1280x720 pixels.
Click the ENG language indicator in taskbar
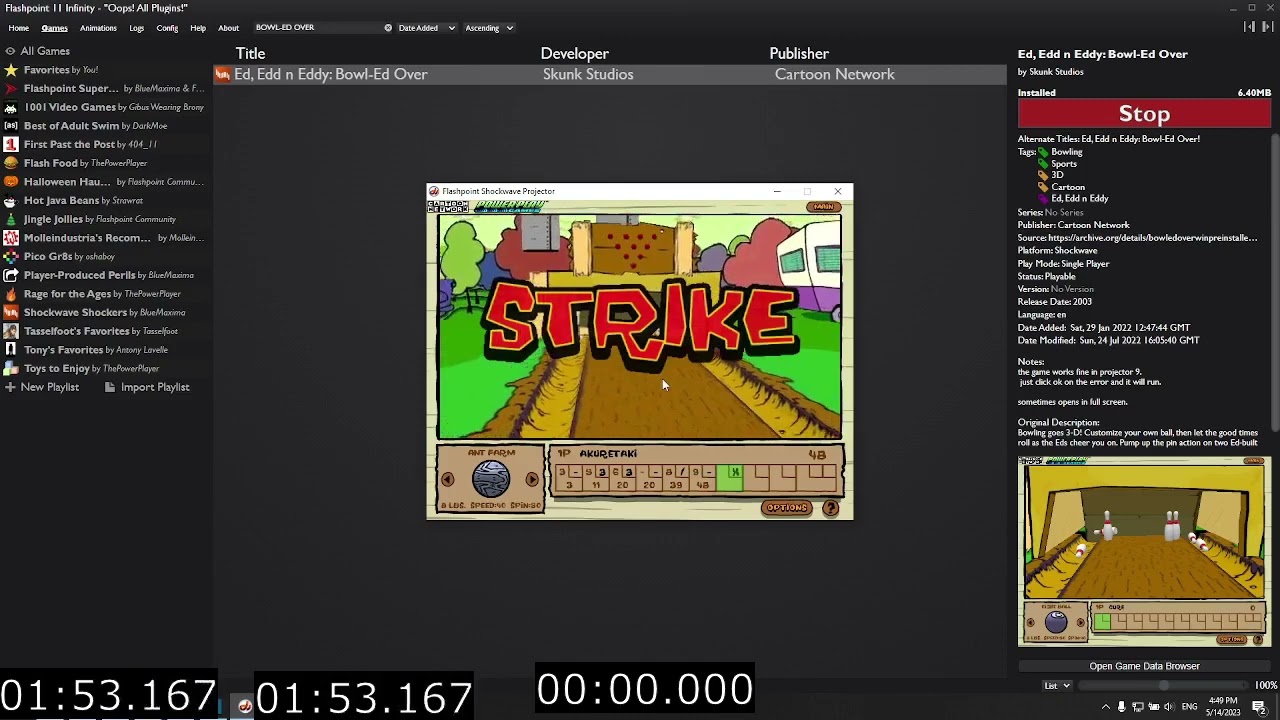(x=1189, y=707)
